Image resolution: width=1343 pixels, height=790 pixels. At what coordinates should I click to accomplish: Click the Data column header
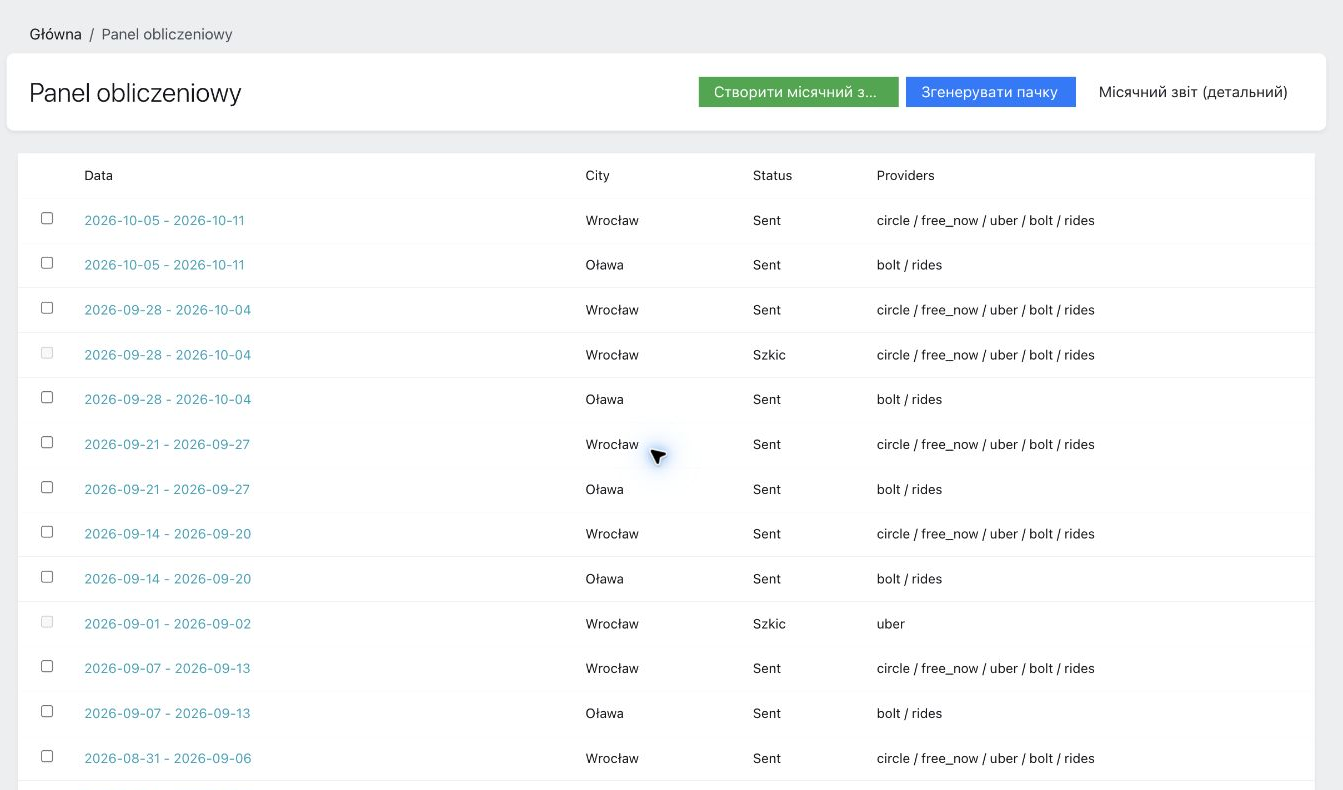98,175
